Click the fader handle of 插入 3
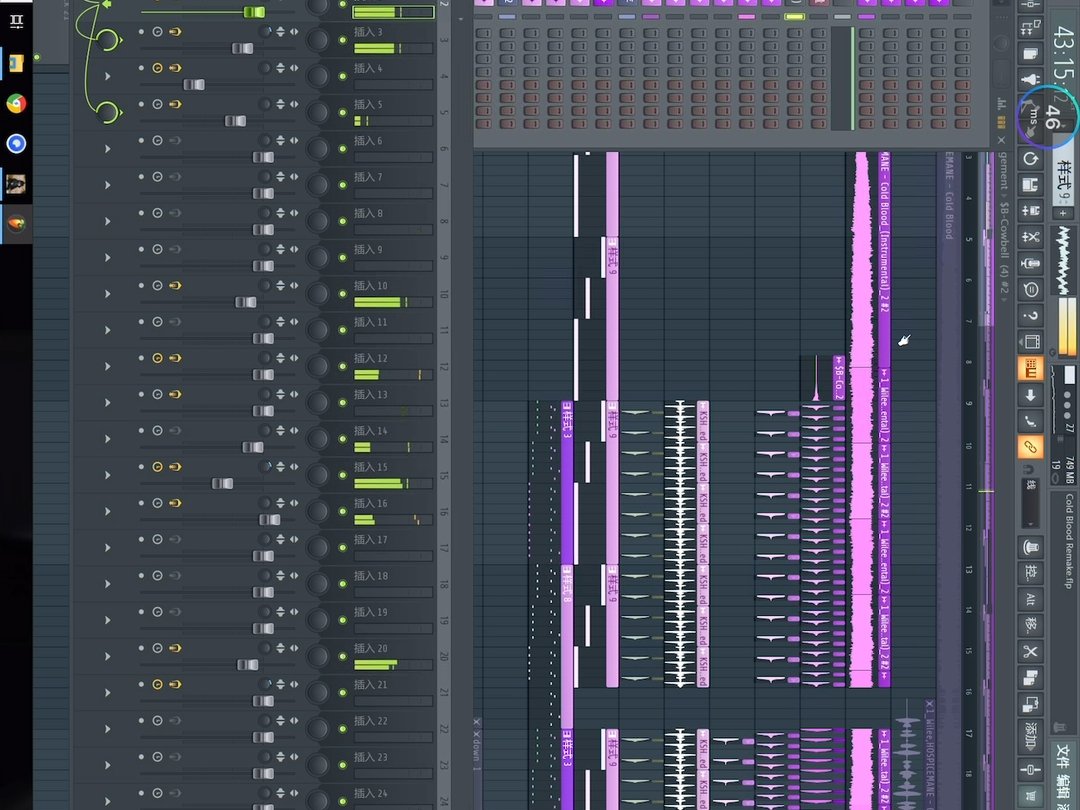The width and height of the screenshot is (1080, 810). pos(242,48)
